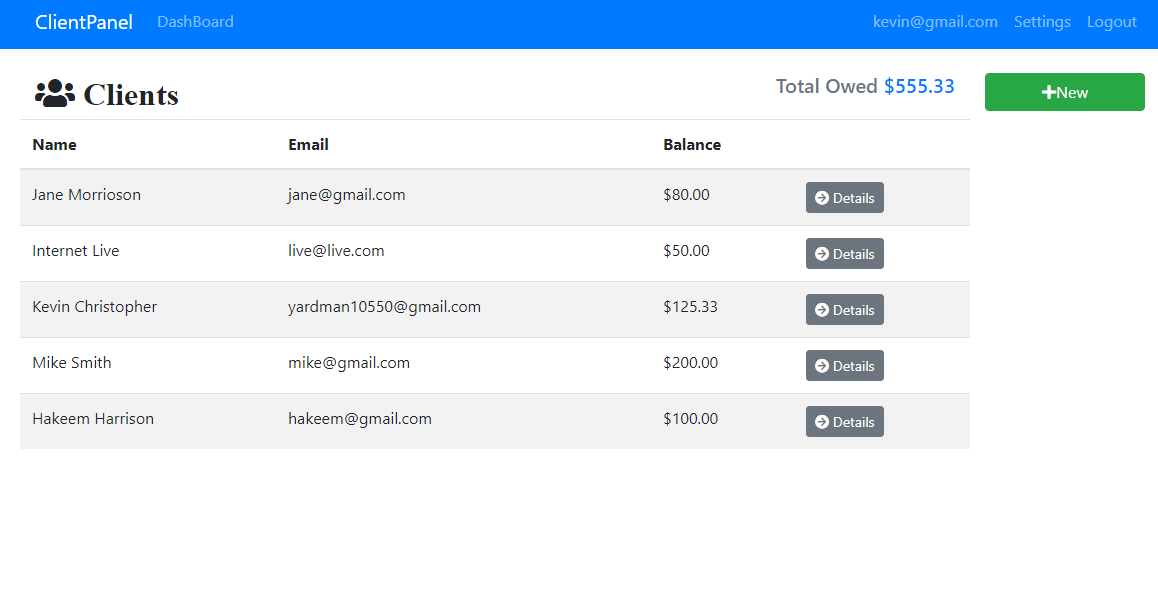Click the arrow icon in Jane Morrioson's Details button

coord(822,197)
